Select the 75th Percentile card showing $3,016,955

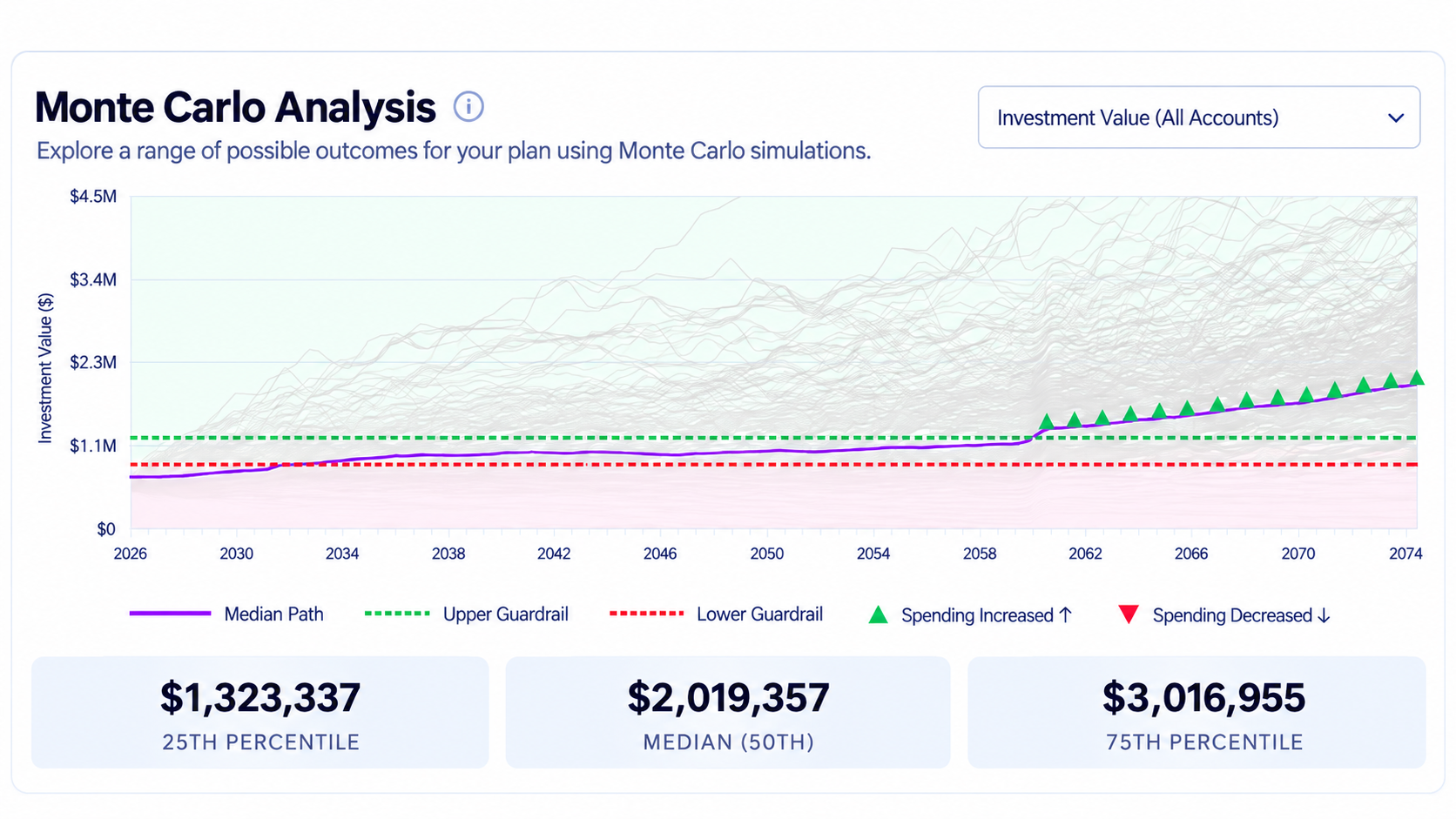1196,713
